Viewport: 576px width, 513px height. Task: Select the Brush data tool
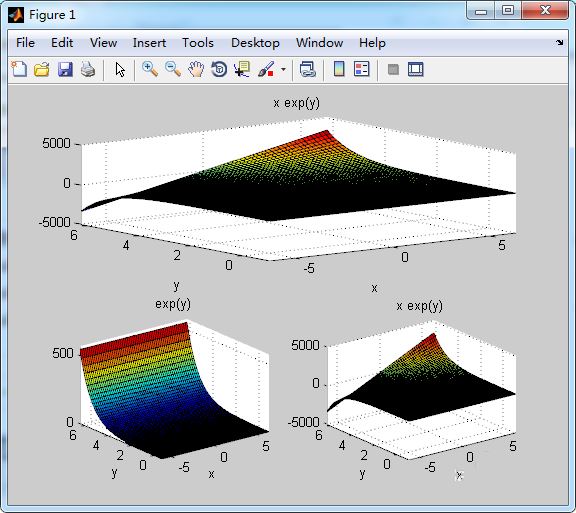tap(266, 69)
